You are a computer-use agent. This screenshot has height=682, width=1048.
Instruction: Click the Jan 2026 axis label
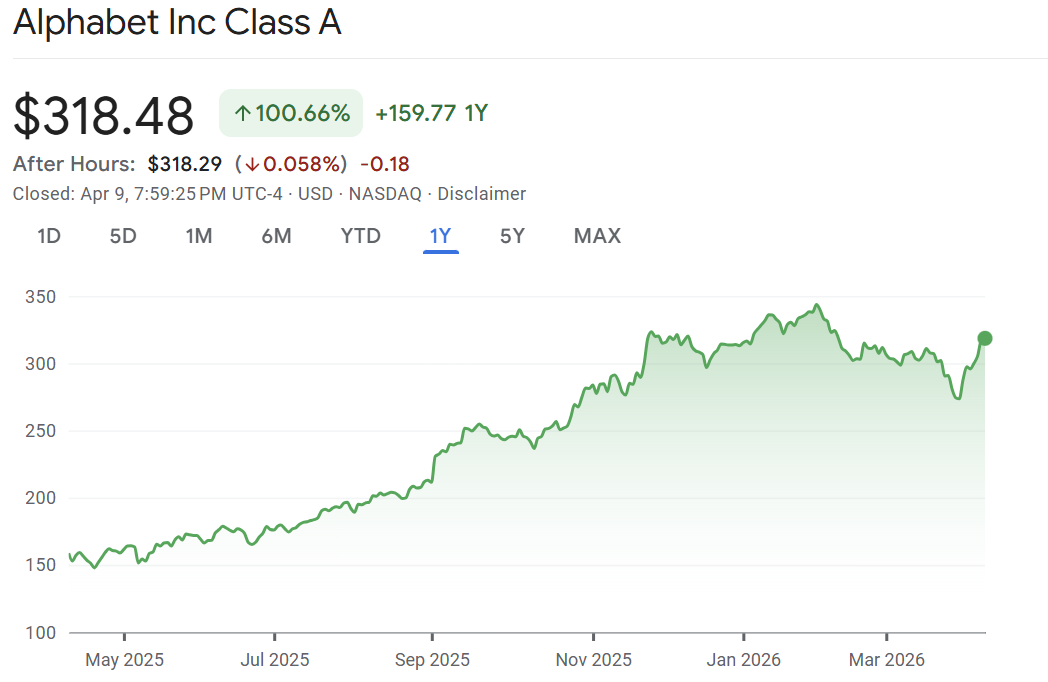744,660
